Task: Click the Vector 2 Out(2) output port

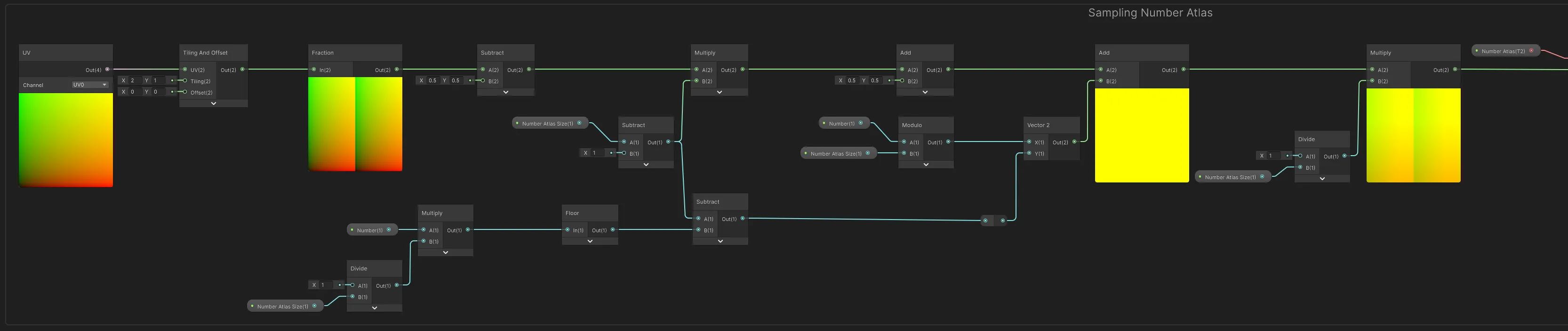Action: pyautogui.click(x=1074, y=142)
